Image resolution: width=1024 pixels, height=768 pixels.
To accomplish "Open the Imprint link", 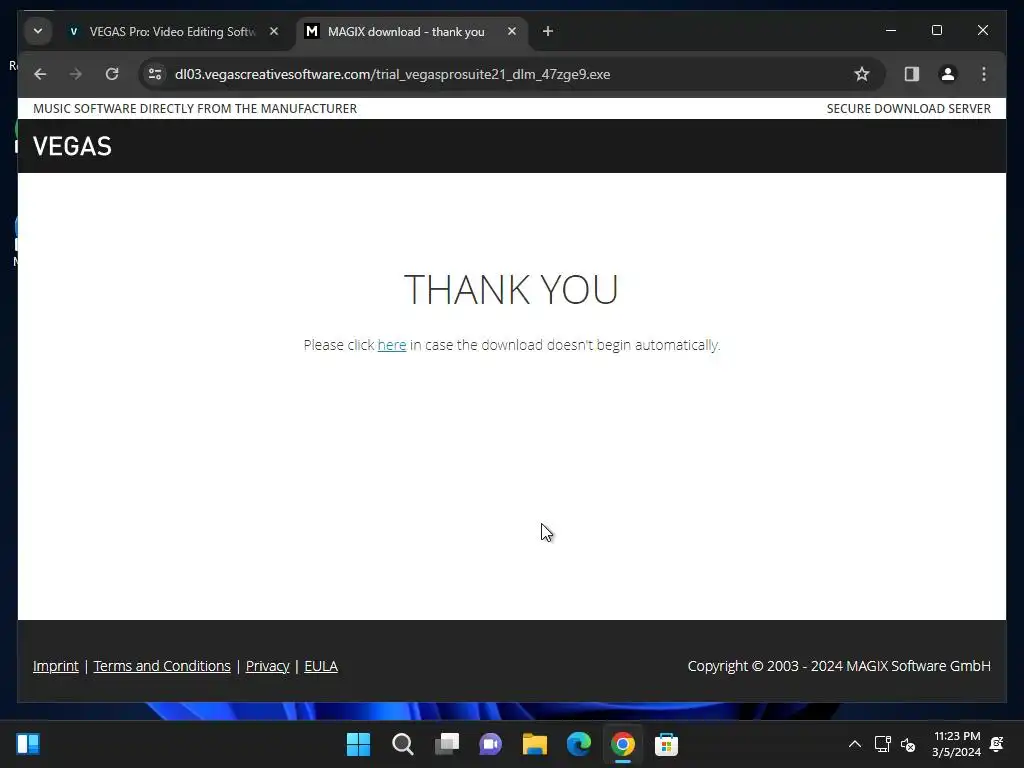I will [x=56, y=666].
